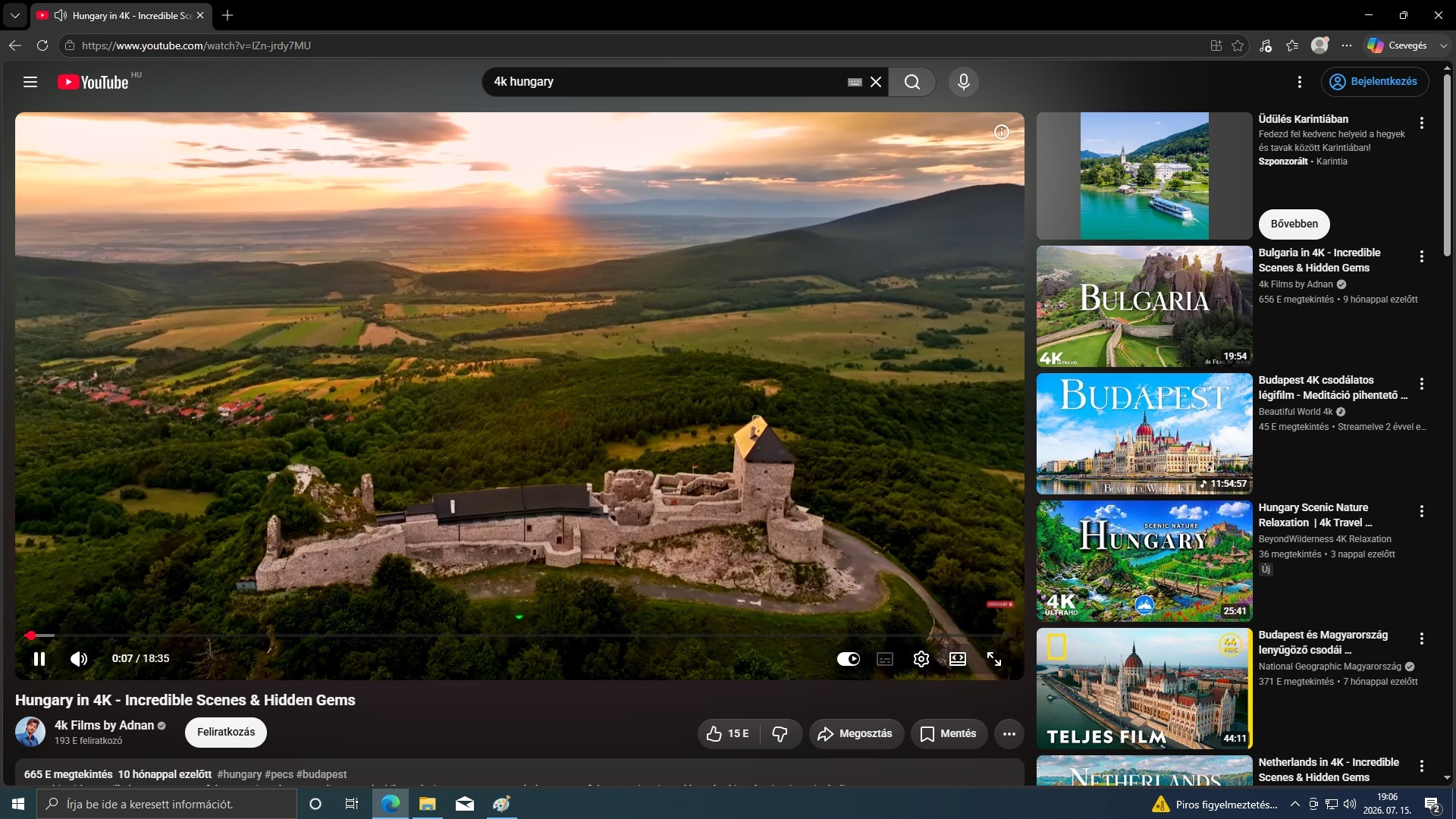Switch to theater mode

pos(958,659)
